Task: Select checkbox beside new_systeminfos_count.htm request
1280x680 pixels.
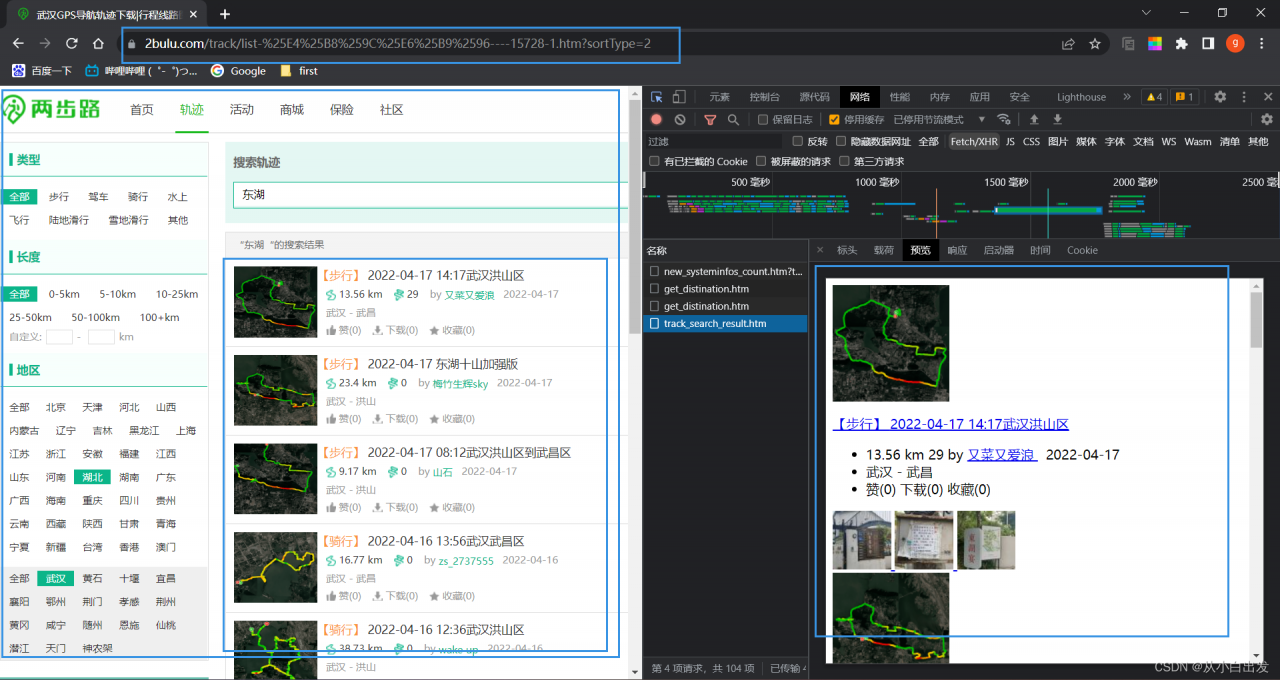Action: pos(654,271)
